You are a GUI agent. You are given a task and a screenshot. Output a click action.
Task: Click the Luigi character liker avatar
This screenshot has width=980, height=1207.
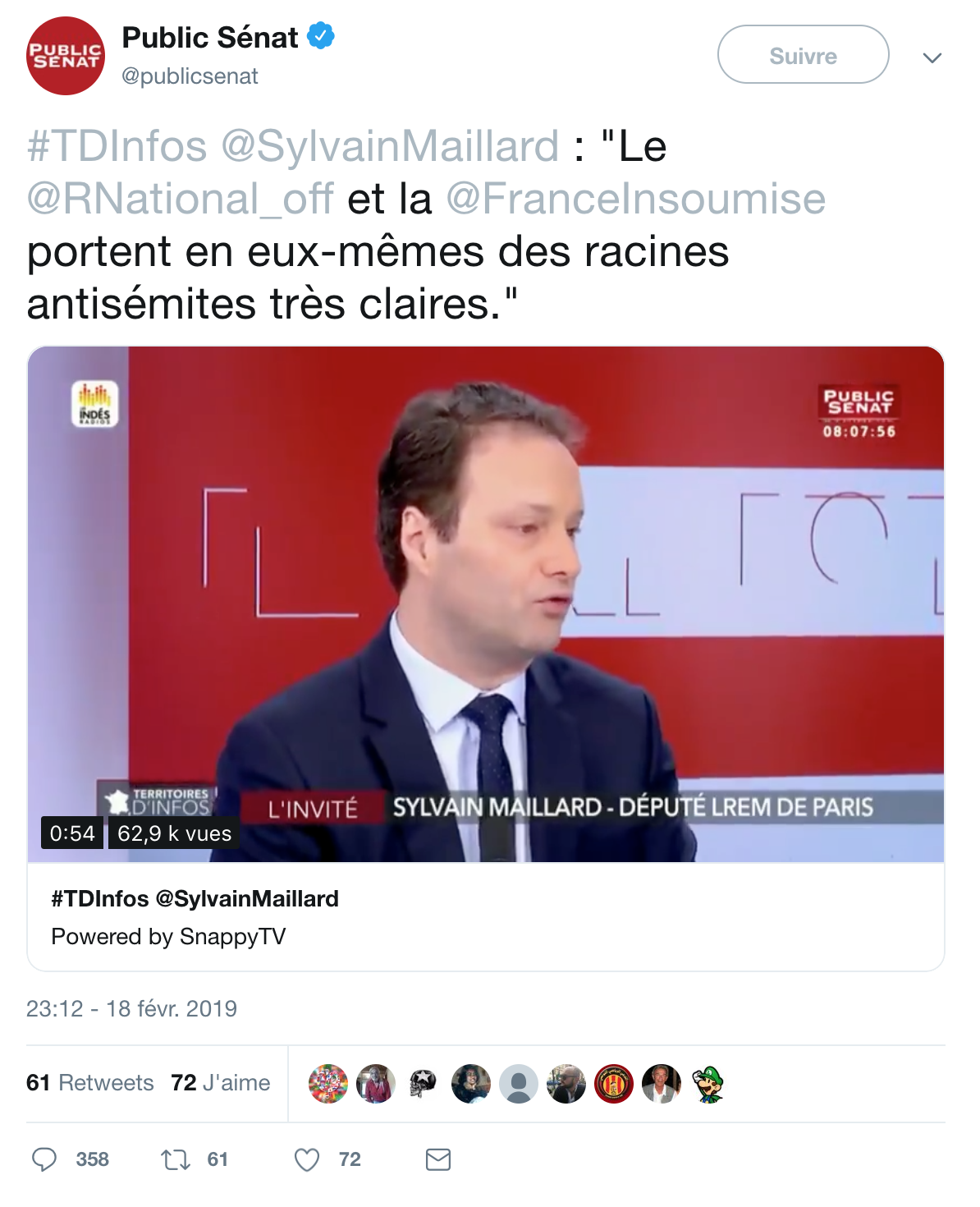[708, 1084]
